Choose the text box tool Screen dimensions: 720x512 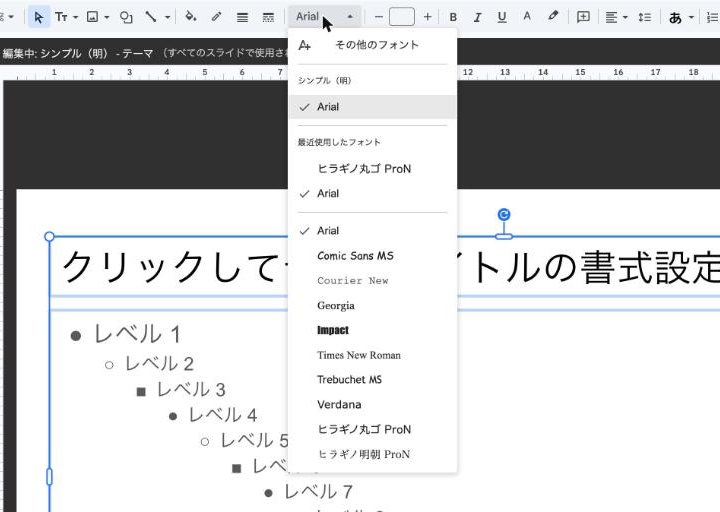(61, 17)
